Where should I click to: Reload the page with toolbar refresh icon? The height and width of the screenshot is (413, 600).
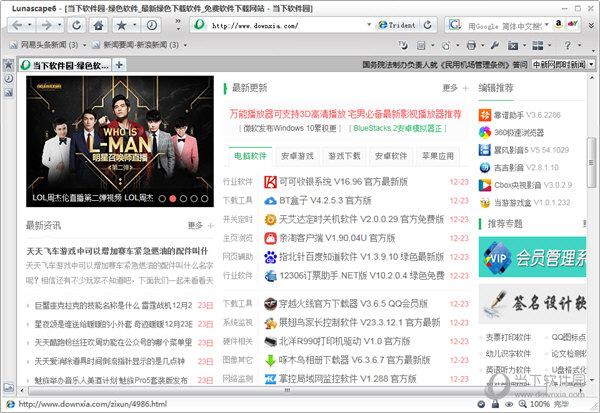pos(77,25)
